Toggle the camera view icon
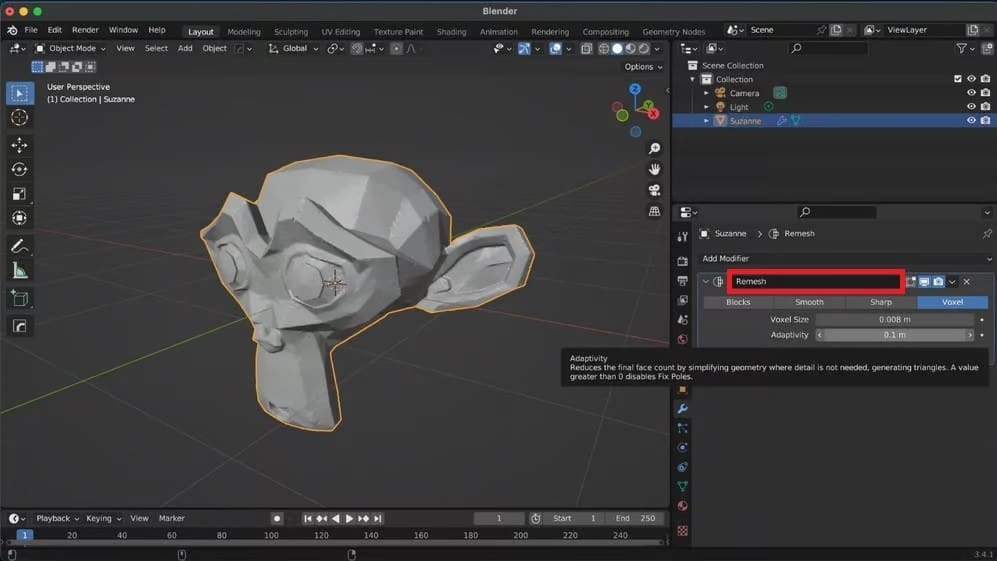 coord(654,190)
